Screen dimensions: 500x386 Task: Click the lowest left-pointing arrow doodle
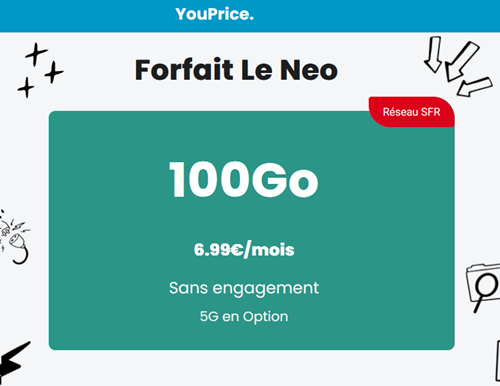(x=475, y=87)
